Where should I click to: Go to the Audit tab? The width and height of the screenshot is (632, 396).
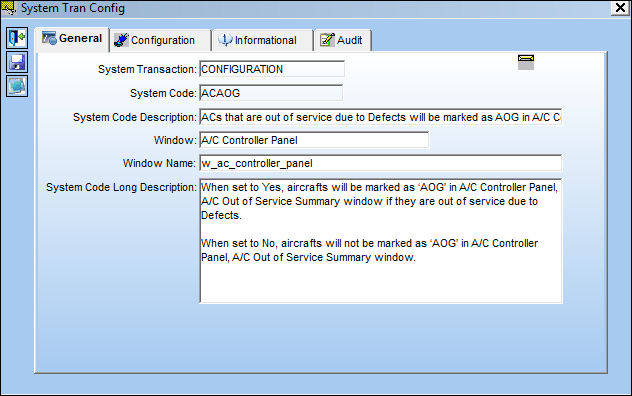click(343, 40)
